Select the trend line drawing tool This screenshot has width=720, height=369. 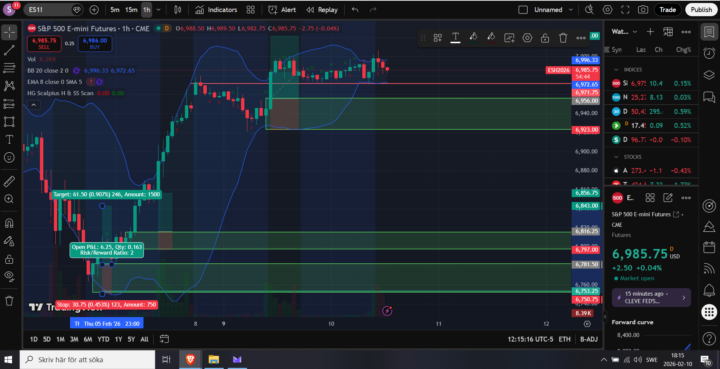(9, 50)
